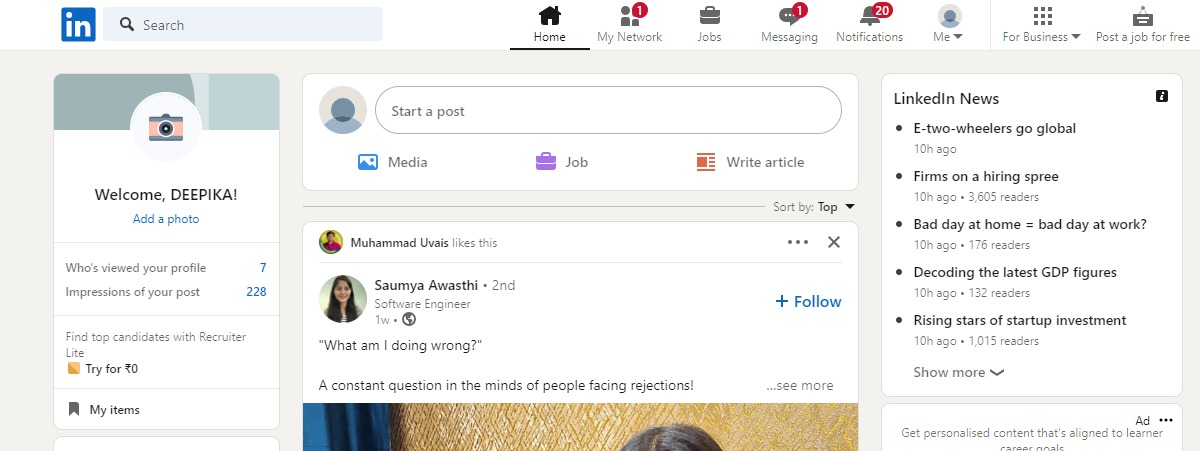The width and height of the screenshot is (1200, 451).
Task: Click your avatar beside Start a post
Action: tap(343, 111)
